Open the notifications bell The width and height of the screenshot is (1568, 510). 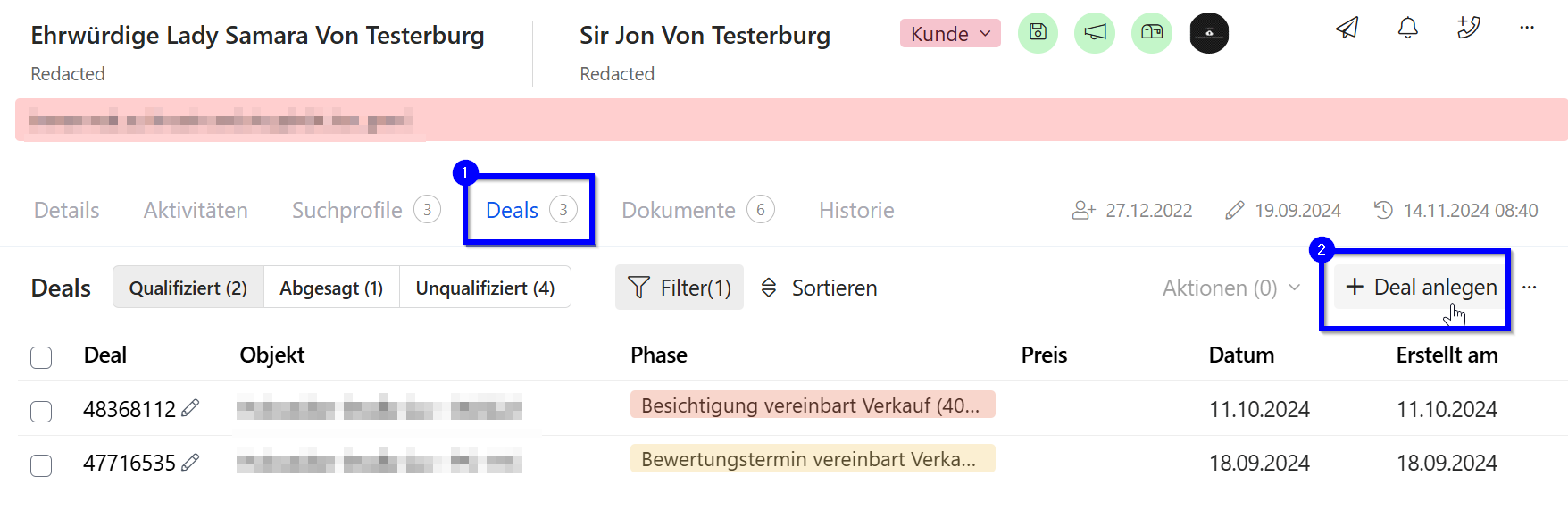1407,28
